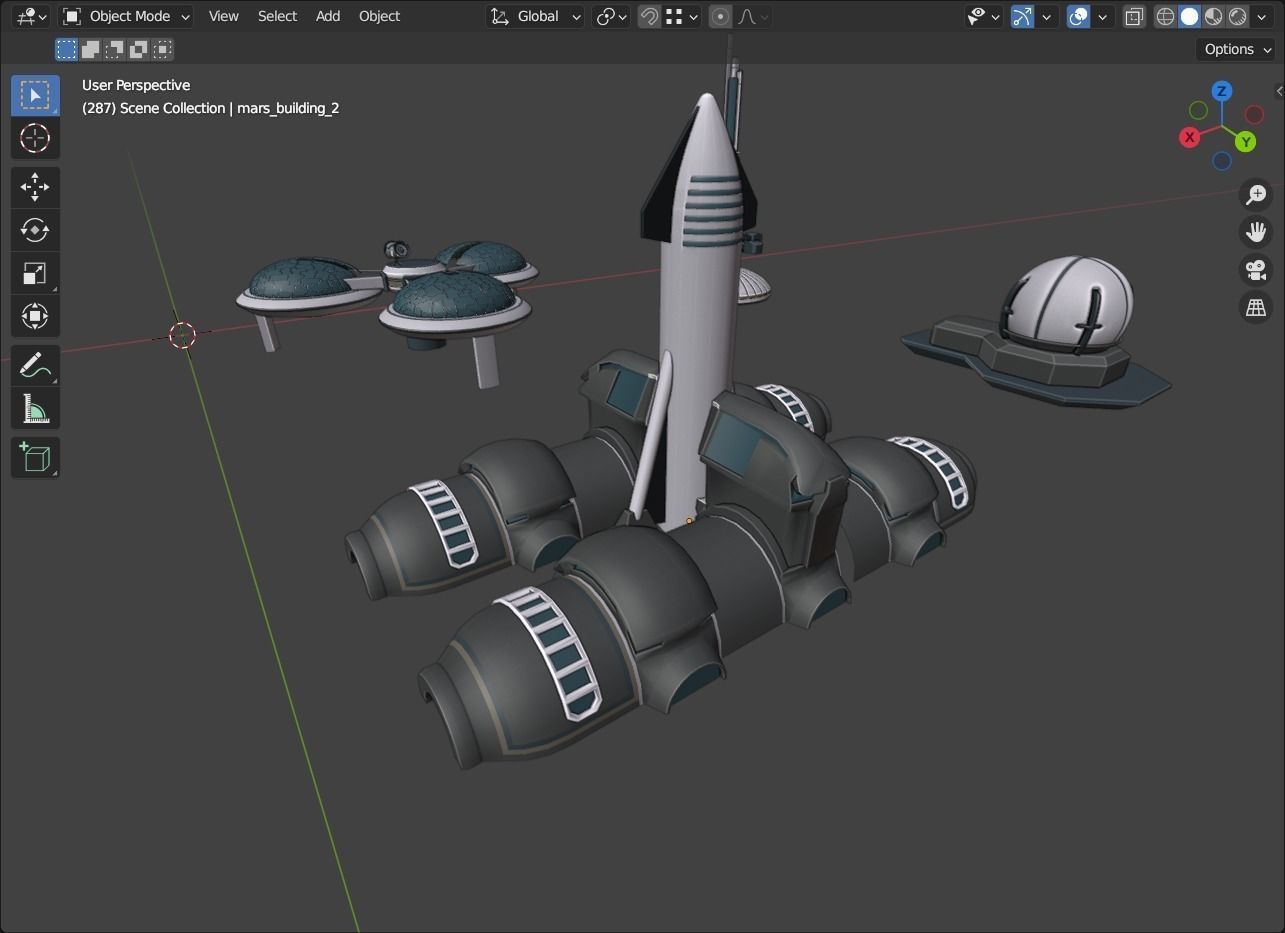
Task: Select the Rotate tool
Action: 35,230
